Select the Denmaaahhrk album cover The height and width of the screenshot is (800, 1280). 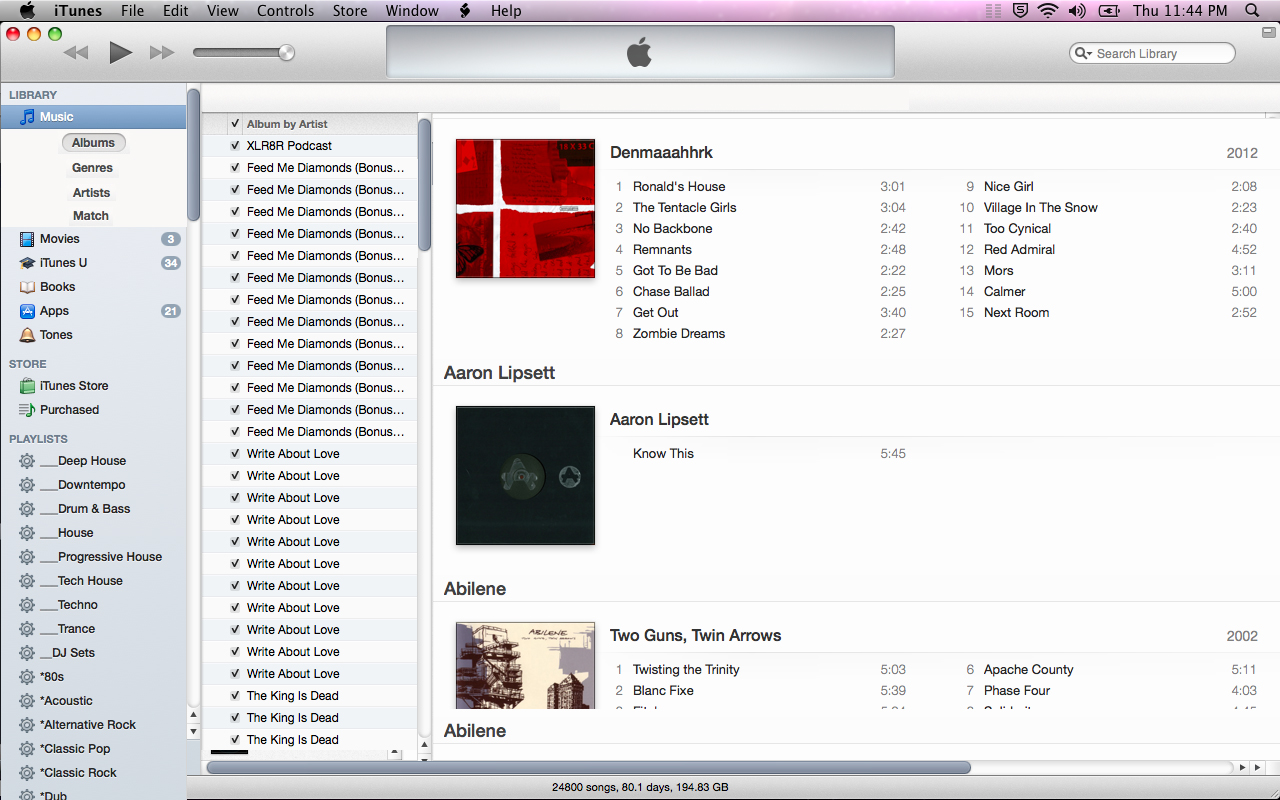pos(525,208)
